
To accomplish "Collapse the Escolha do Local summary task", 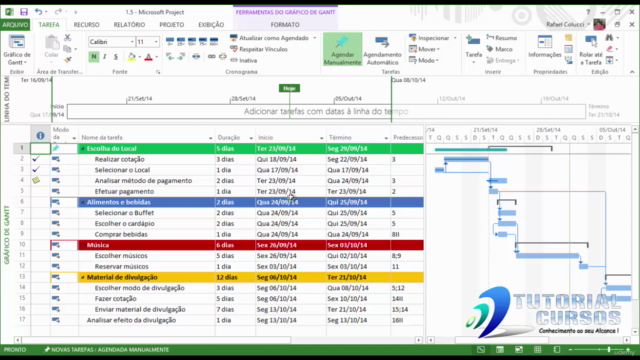I will click(x=82, y=149).
